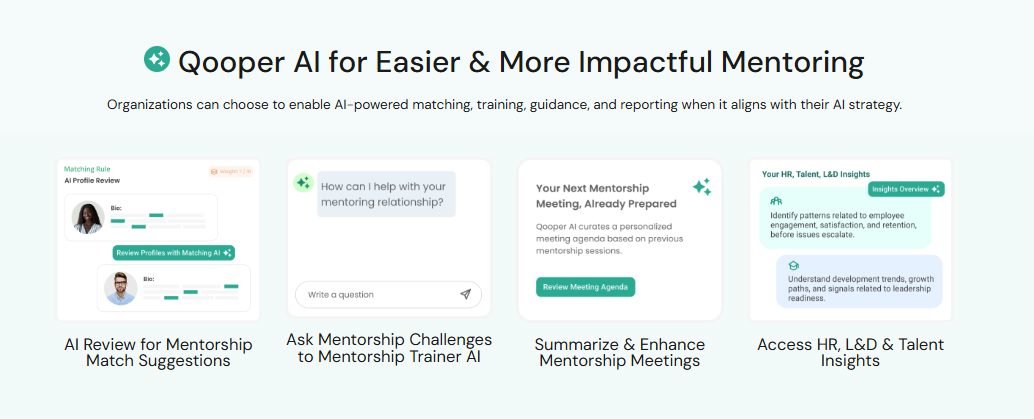Click sparkle icon on Review Profiles button
This screenshot has width=1034, height=419.
point(228,253)
